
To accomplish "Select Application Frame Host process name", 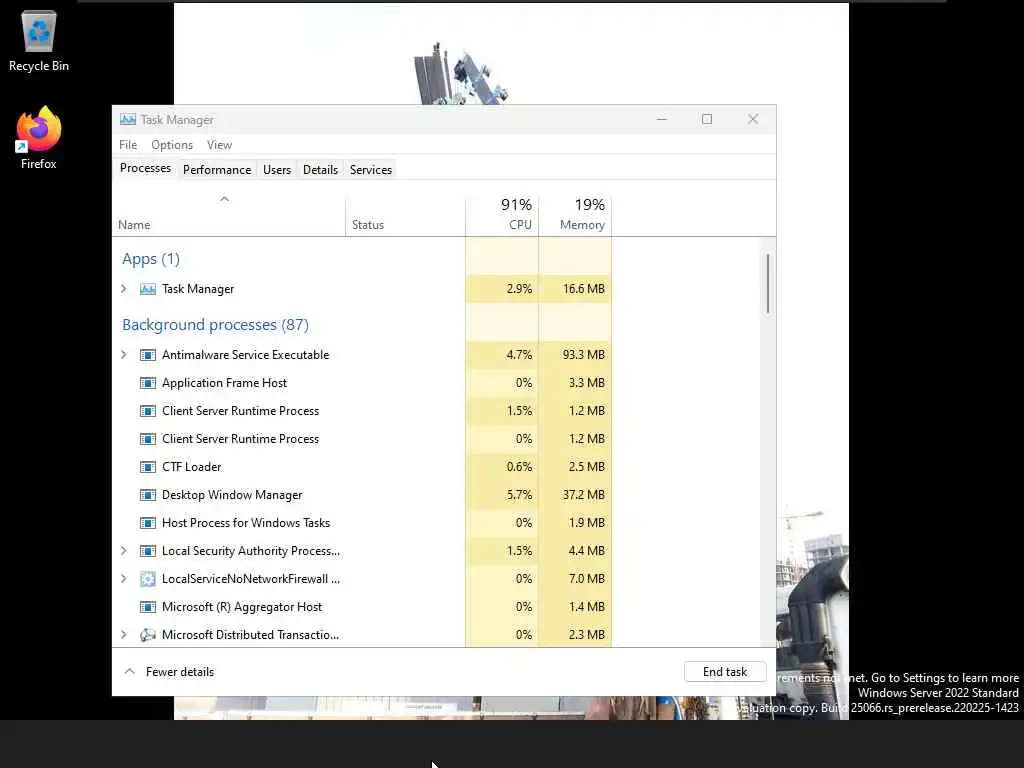I will (224, 383).
